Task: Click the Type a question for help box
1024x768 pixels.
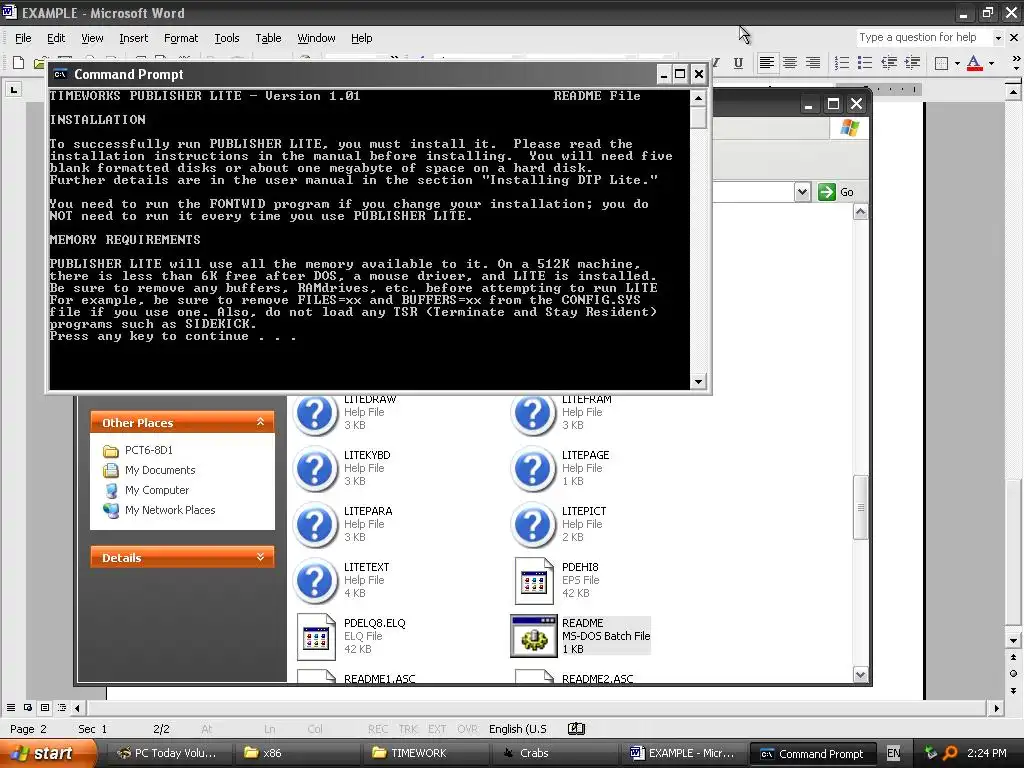Action: coord(925,37)
